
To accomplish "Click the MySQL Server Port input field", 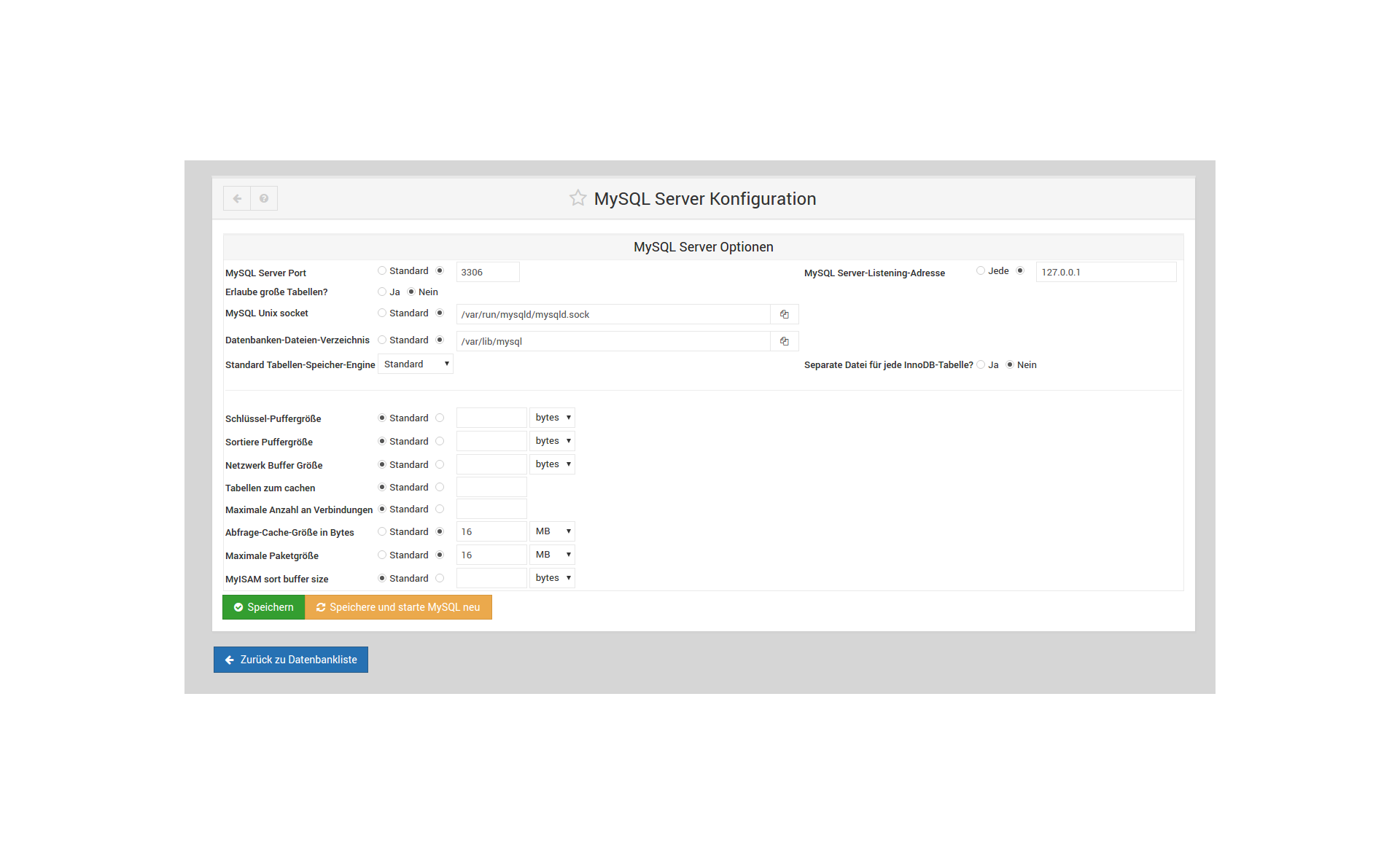I will (x=487, y=272).
